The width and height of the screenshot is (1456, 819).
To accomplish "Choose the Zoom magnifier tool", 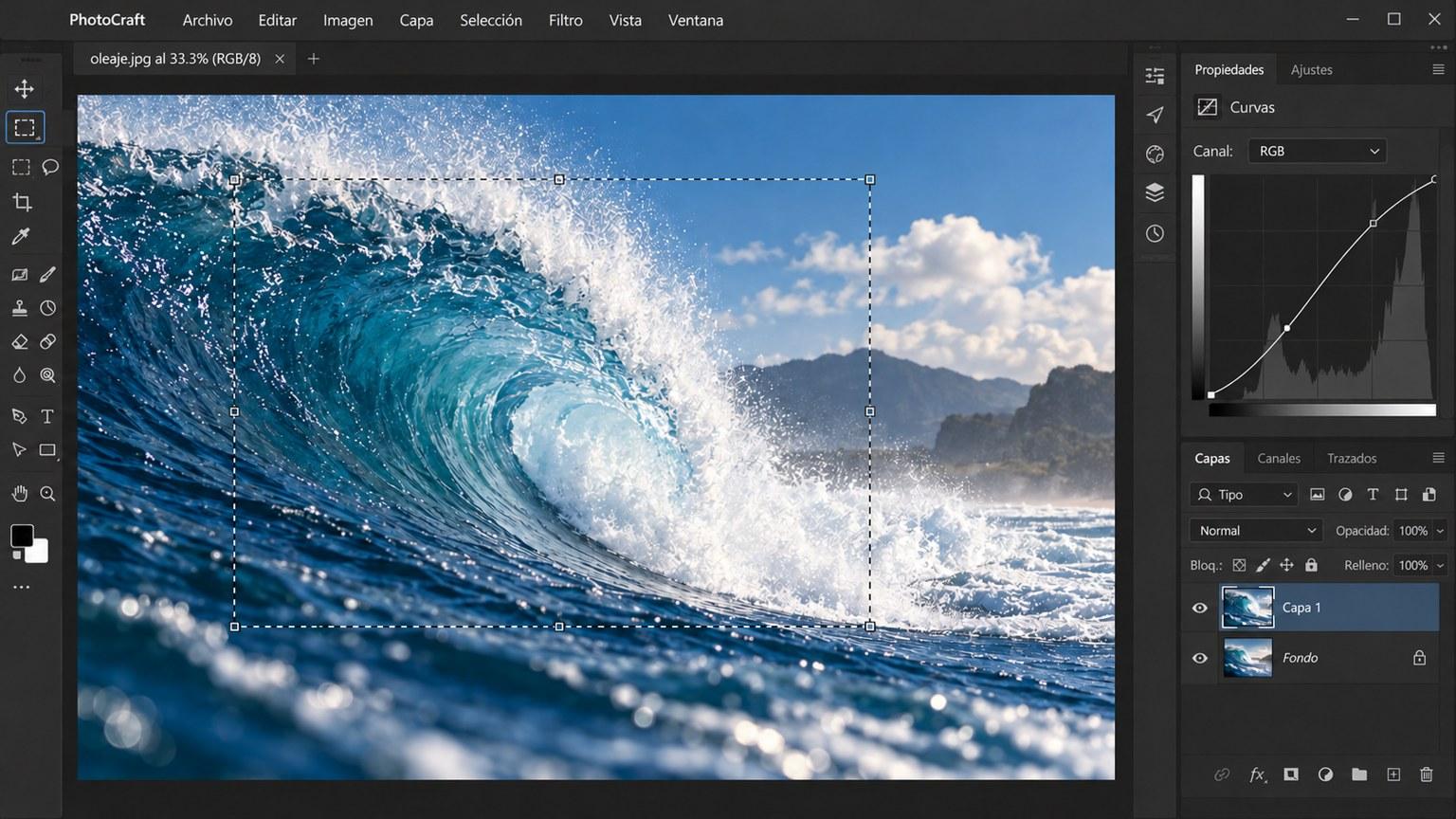I will tap(47, 493).
